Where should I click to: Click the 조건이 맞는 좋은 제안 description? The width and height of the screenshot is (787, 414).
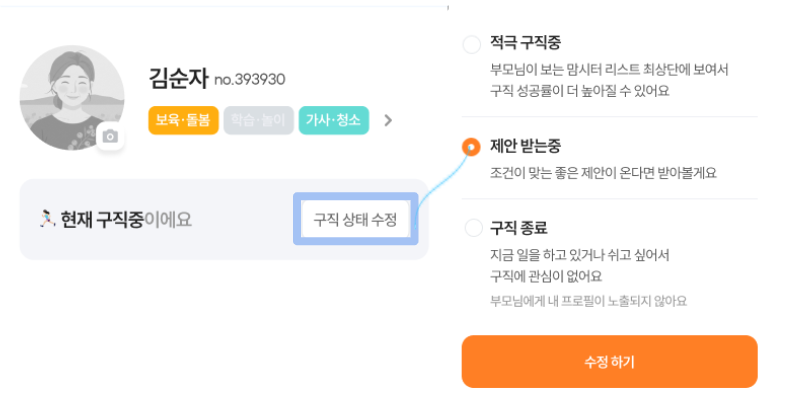pos(603,172)
